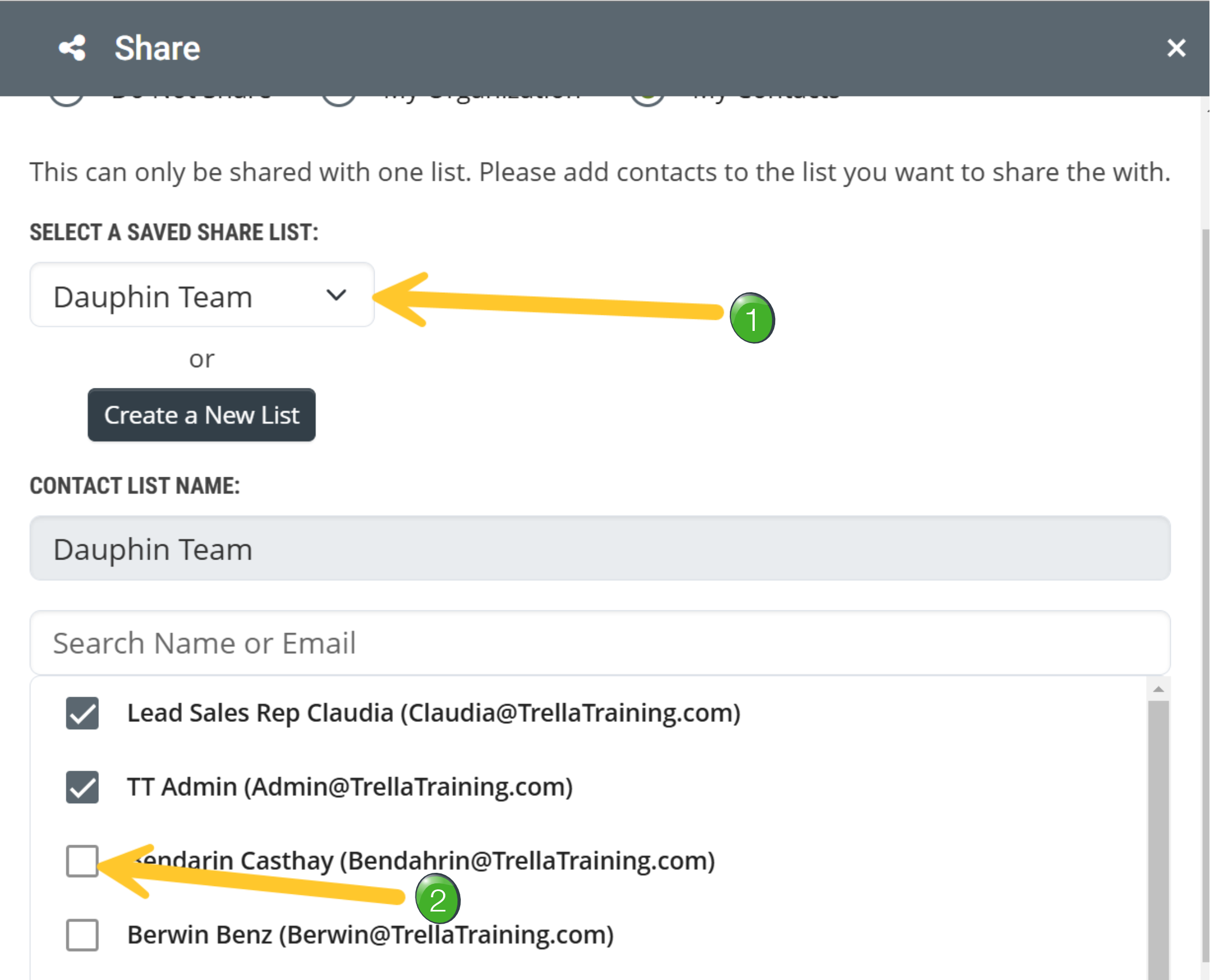1210x980 pixels.
Task: Click SELECT A SAVED SHARE LIST label
Action: coord(174,233)
